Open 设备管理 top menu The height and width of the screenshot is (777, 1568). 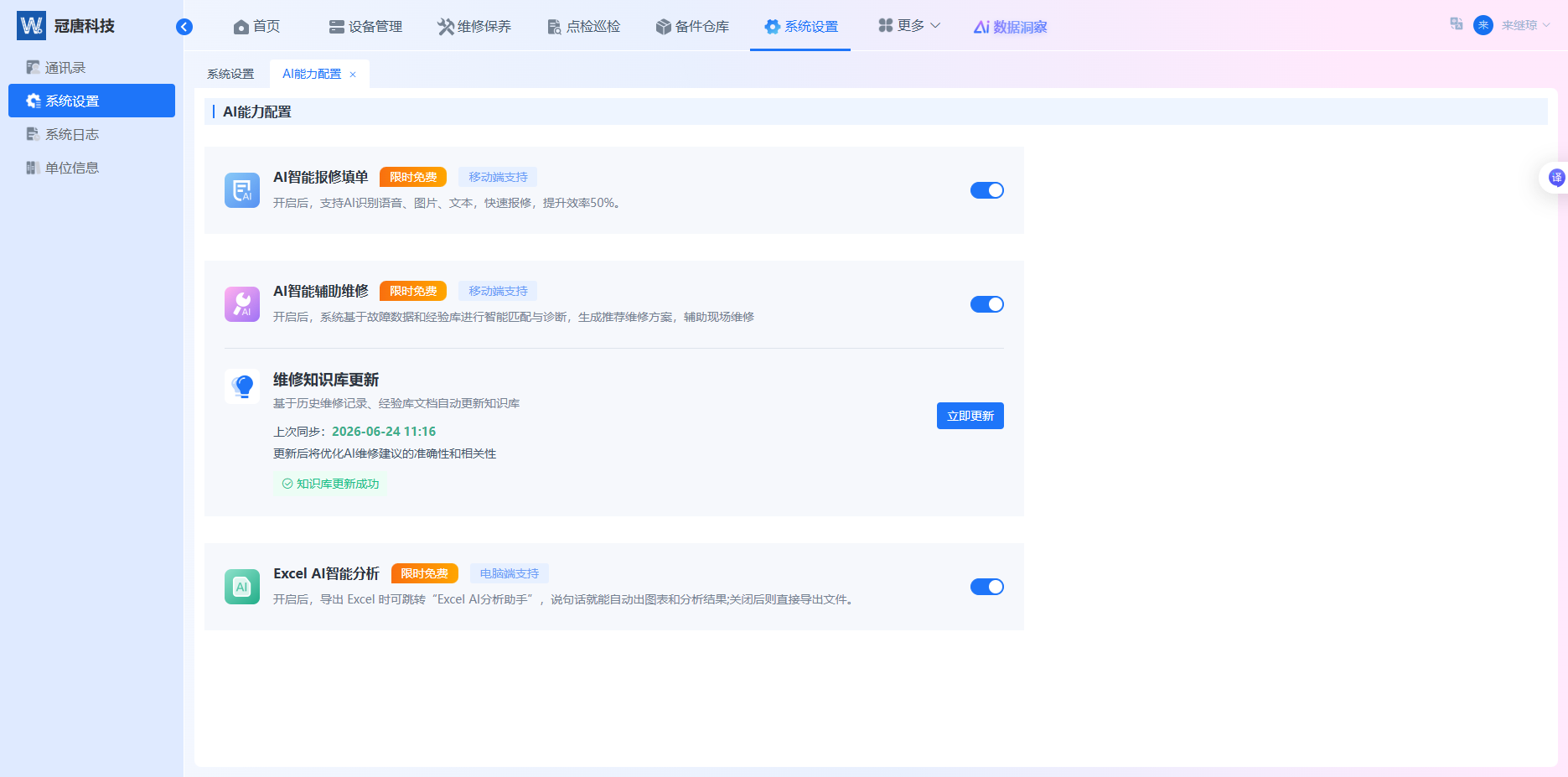coord(365,26)
